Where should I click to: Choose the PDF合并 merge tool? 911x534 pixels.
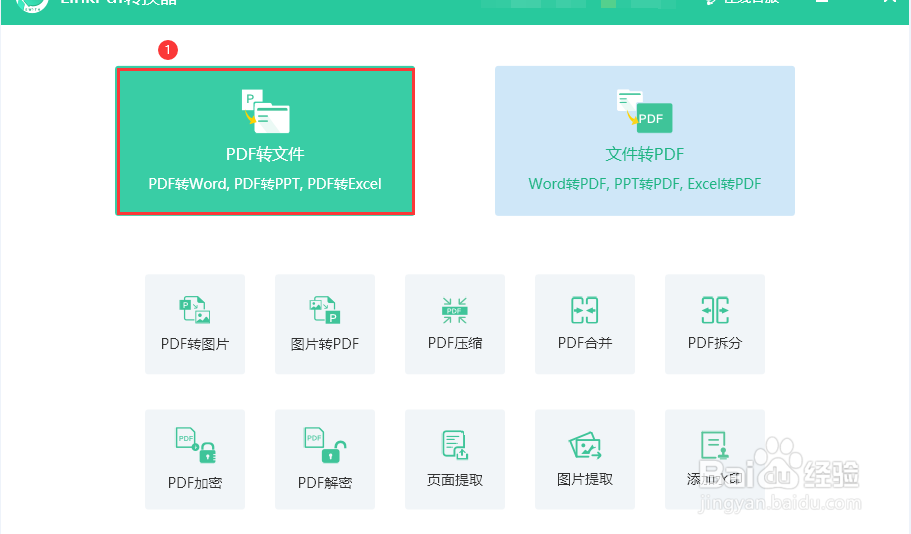click(x=585, y=324)
